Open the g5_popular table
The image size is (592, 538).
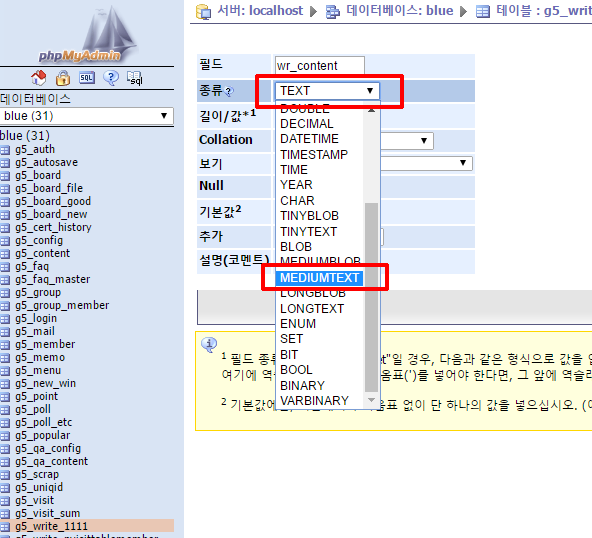point(43,435)
